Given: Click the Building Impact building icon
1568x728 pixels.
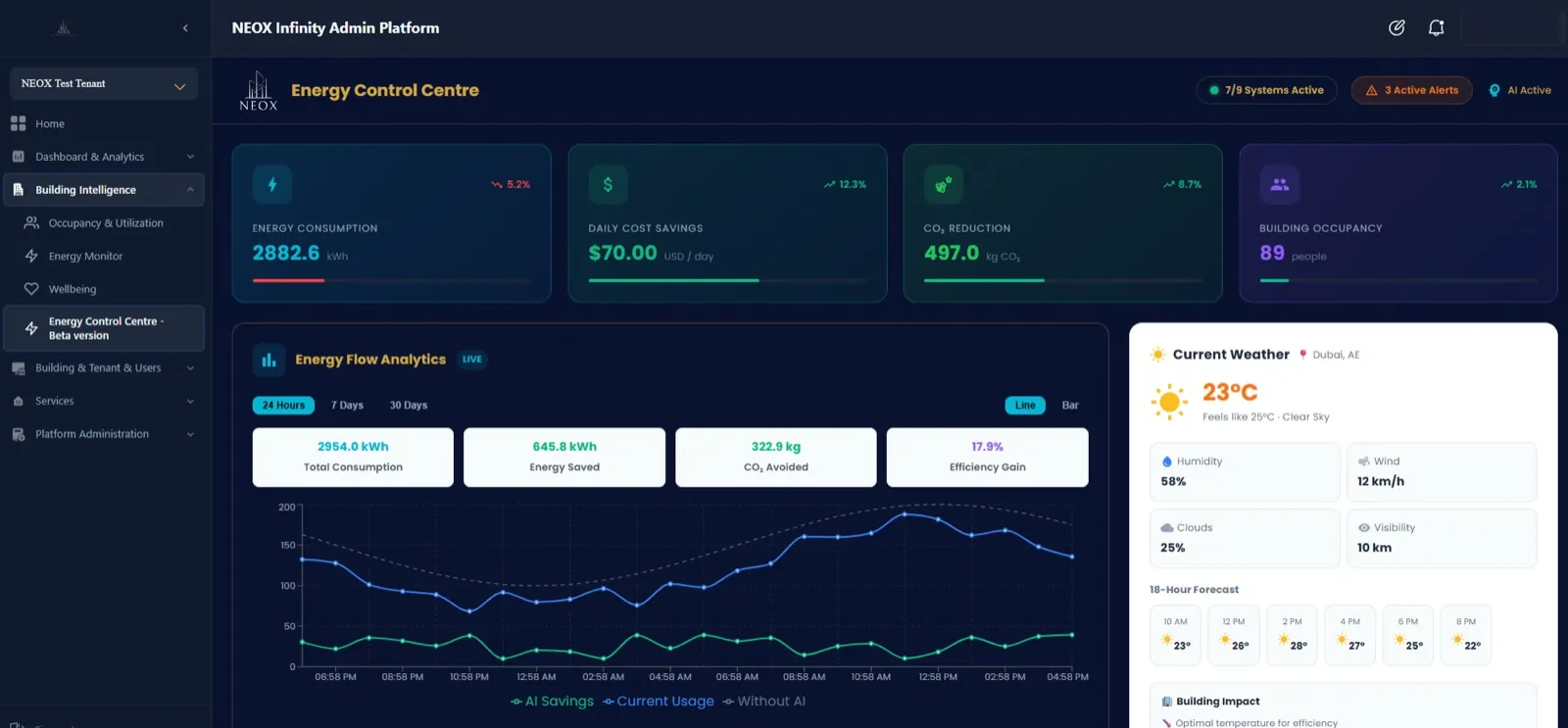Looking at the screenshot, I should (x=1167, y=702).
